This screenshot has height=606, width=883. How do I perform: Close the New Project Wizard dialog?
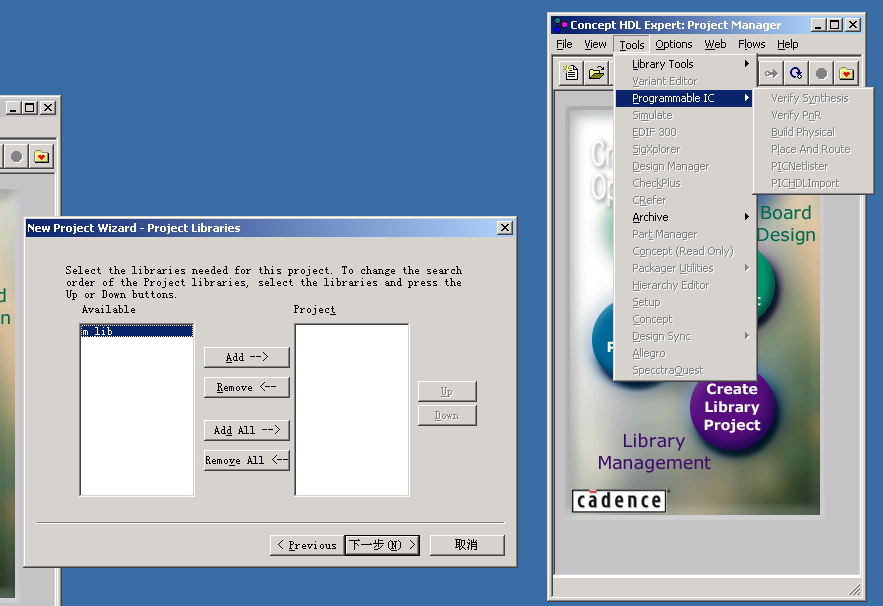point(505,228)
